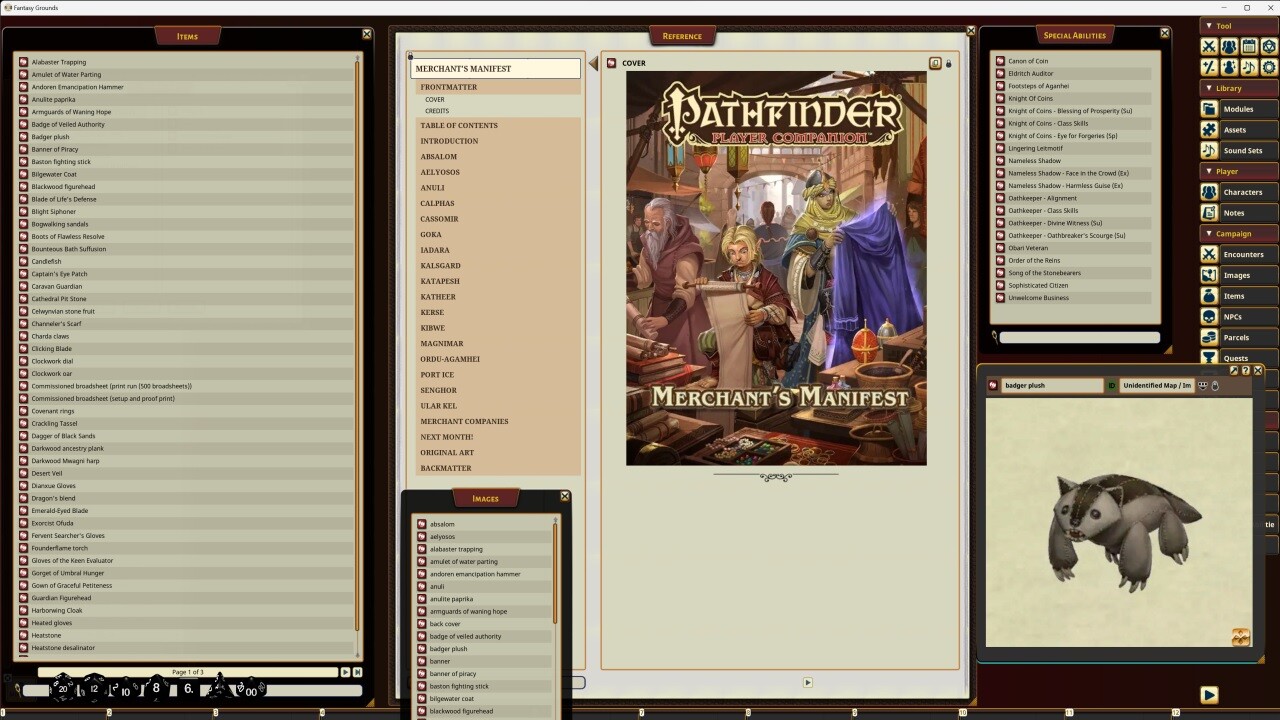Click the forward arrow at bottom of Reference window
Viewport: 1280px width, 720px height.
807,682
